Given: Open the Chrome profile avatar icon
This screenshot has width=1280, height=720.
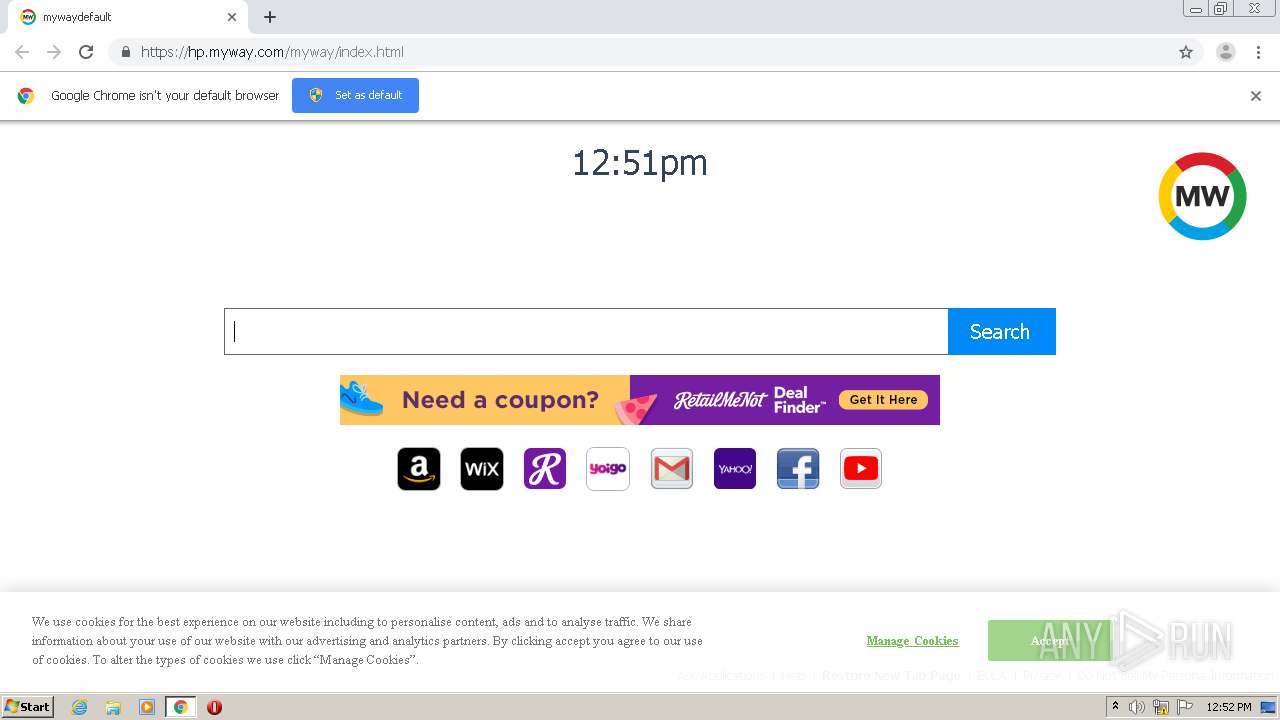Looking at the screenshot, I should point(1226,52).
